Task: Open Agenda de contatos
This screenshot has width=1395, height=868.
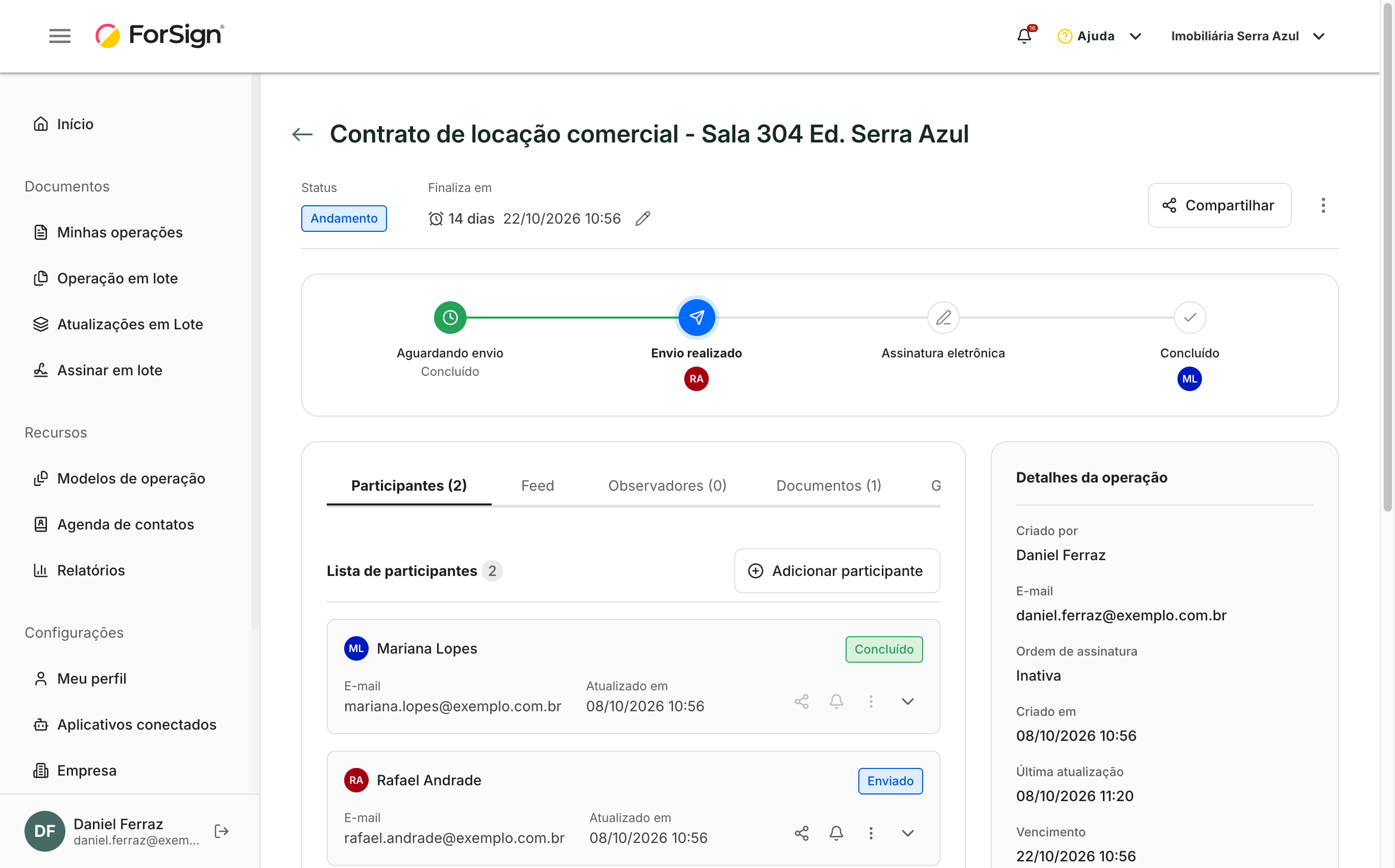Action: (x=114, y=524)
